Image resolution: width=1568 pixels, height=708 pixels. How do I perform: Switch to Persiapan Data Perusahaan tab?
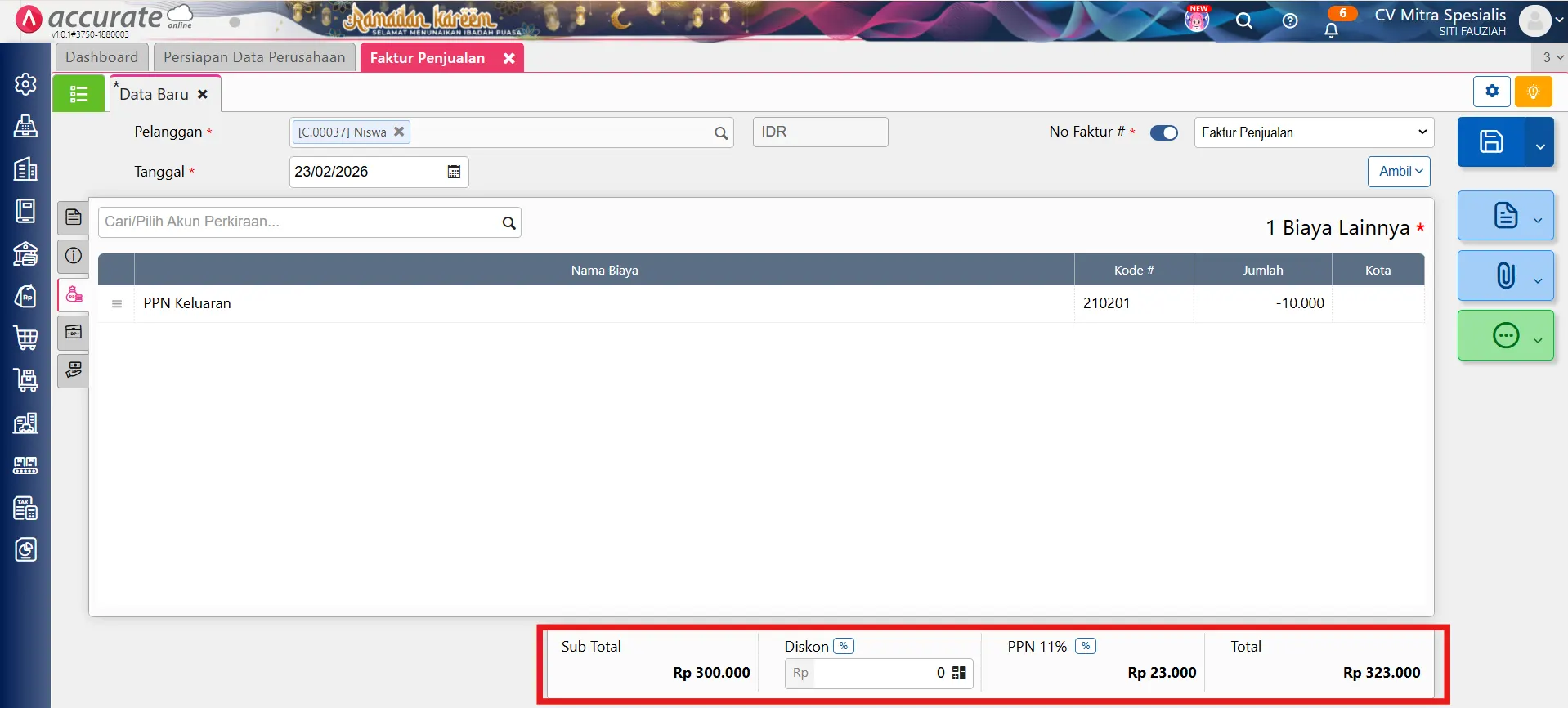pyautogui.click(x=254, y=57)
